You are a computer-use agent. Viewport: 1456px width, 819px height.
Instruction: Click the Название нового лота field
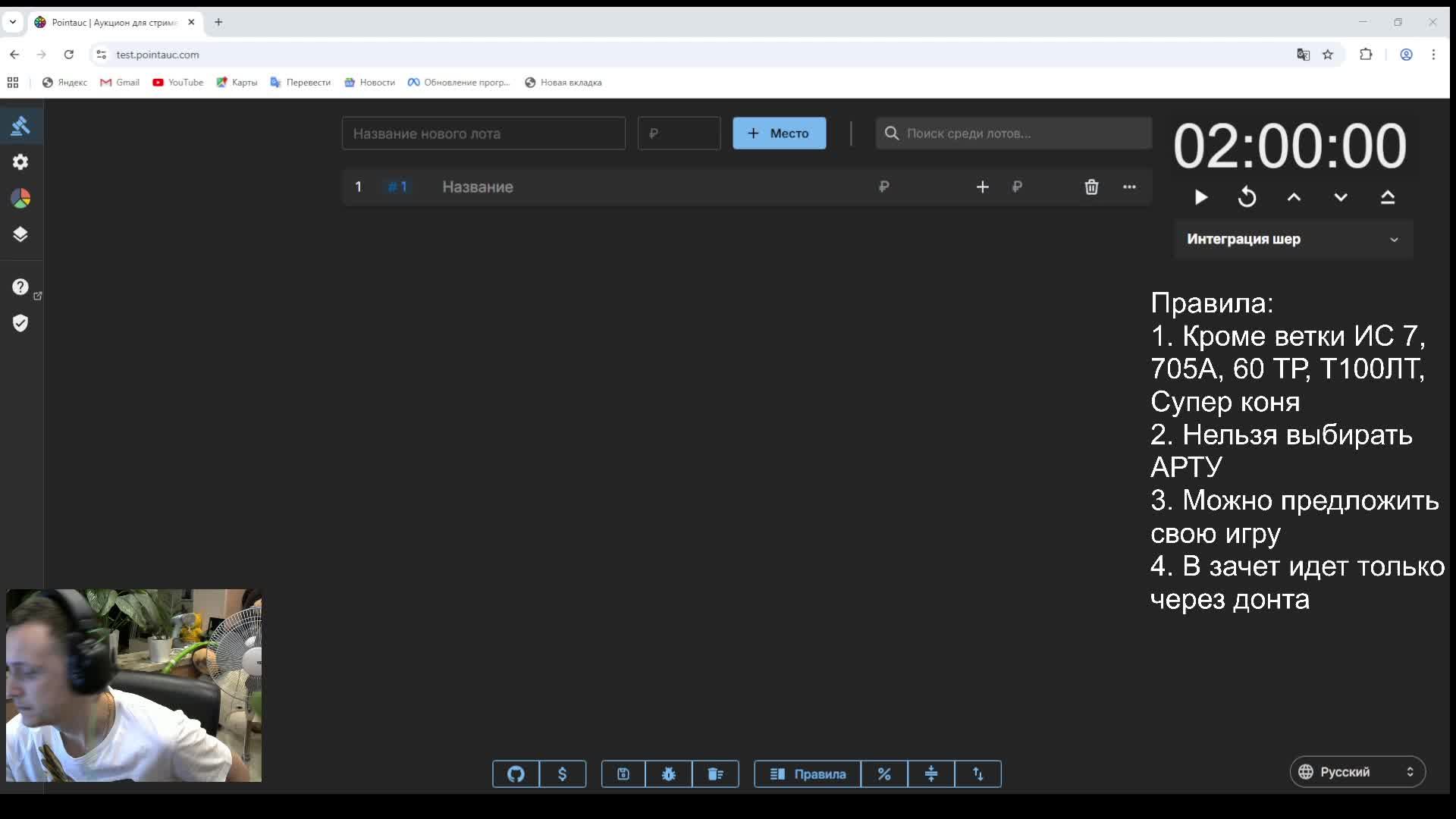point(483,133)
